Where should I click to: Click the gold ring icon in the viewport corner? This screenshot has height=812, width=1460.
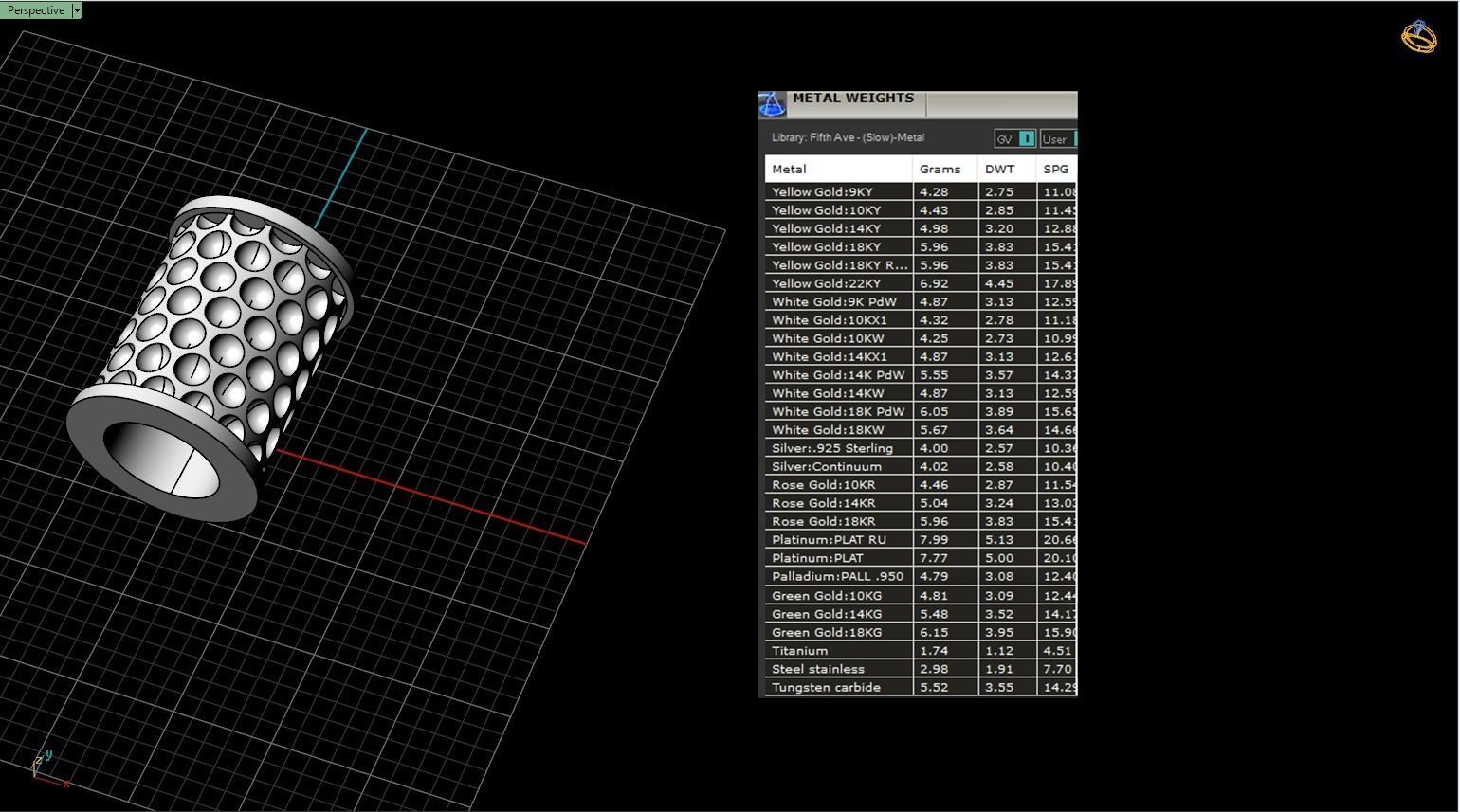[x=1419, y=36]
